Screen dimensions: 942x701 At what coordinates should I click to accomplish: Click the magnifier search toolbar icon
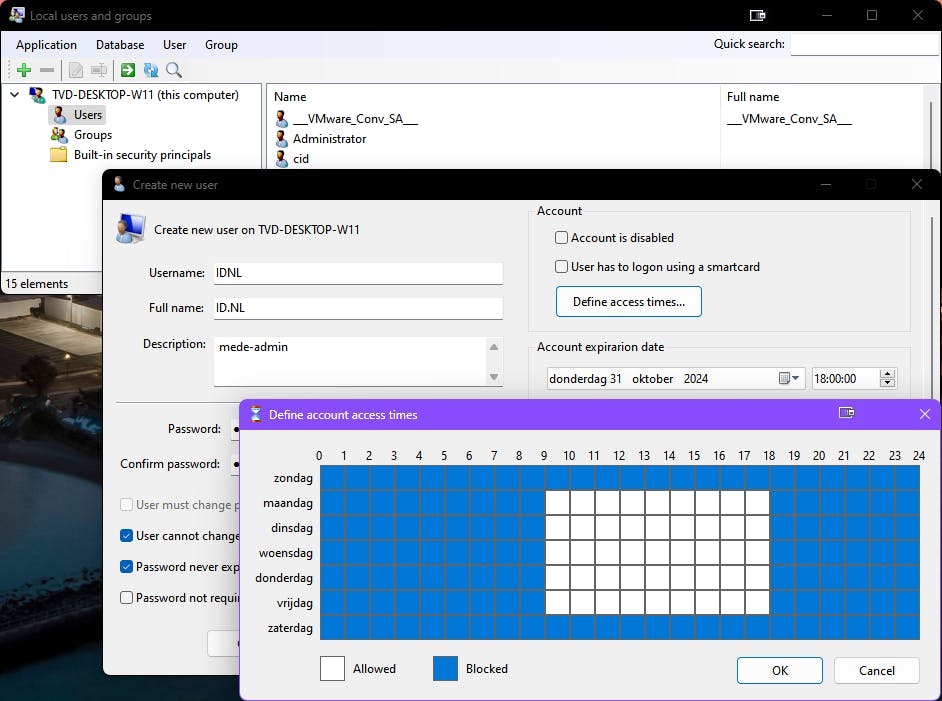click(x=174, y=70)
